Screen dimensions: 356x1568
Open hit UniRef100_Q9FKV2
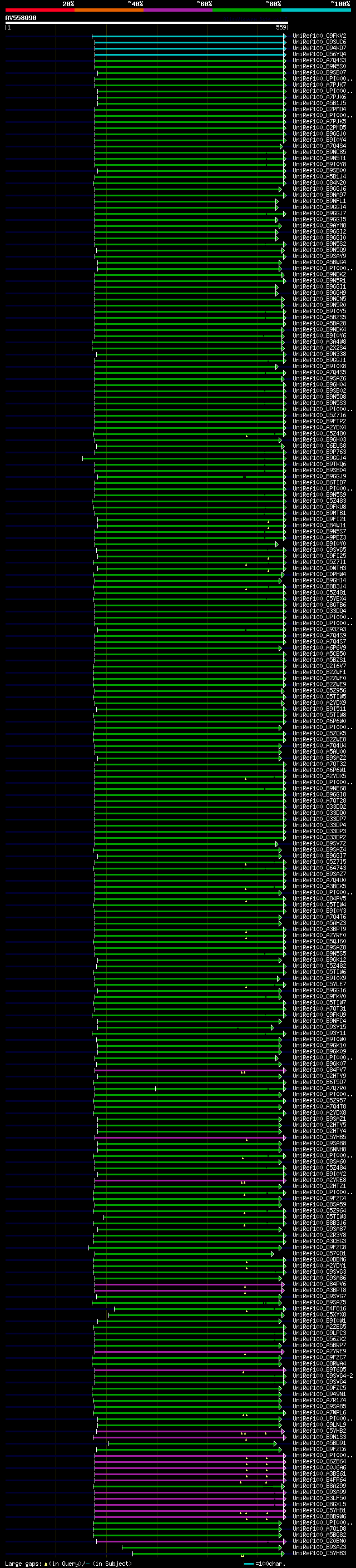pos(319,36)
